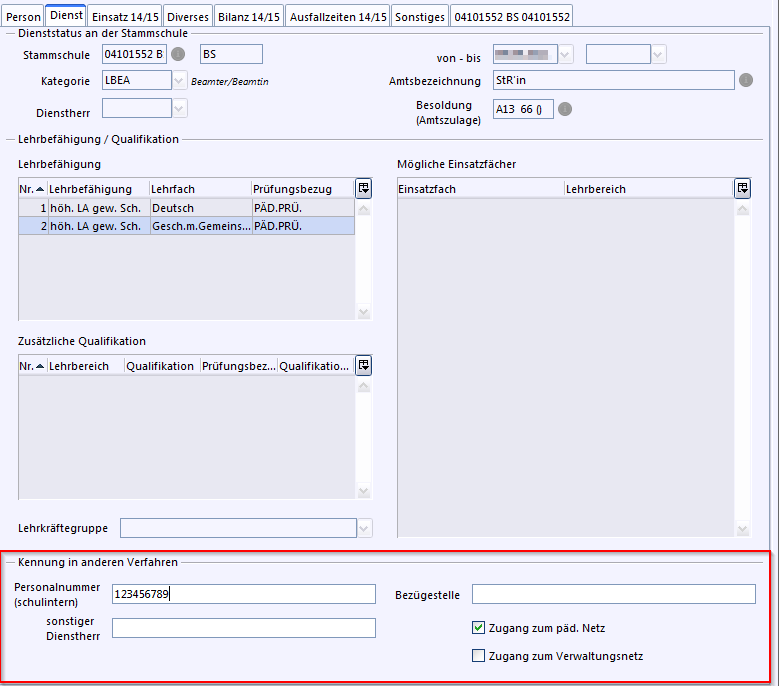Enable Zugang zum Verwaltungsnetz checkbox

479,657
